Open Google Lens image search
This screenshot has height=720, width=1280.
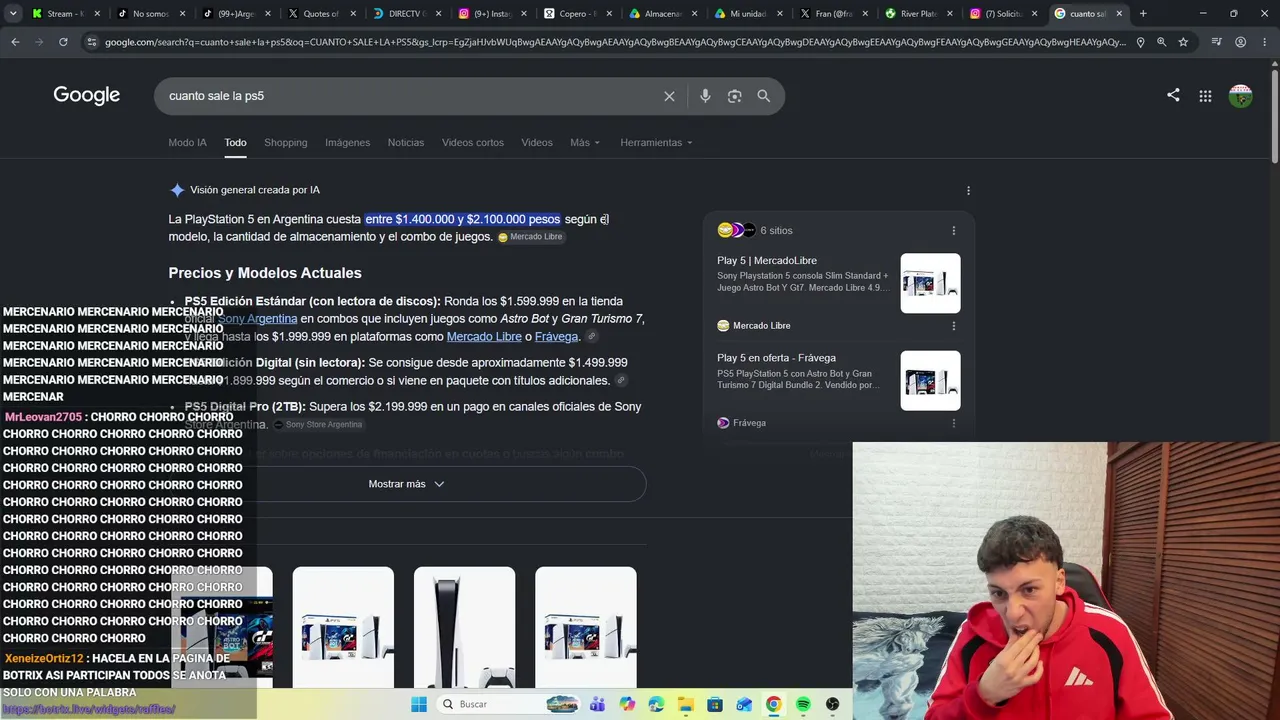click(x=735, y=96)
